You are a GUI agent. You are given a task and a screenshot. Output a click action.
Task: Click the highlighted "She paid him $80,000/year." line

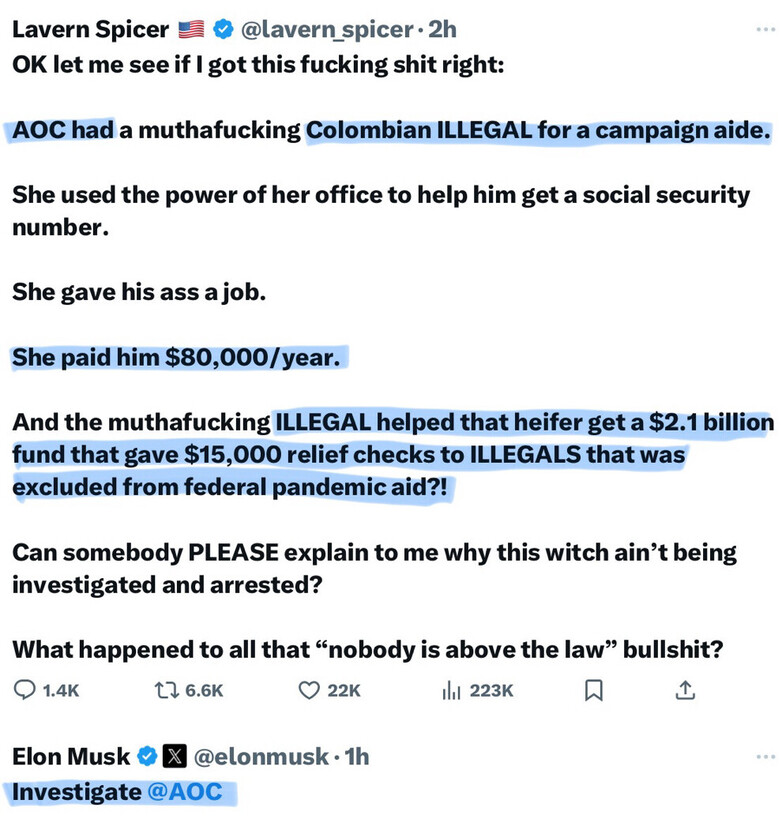177,357
